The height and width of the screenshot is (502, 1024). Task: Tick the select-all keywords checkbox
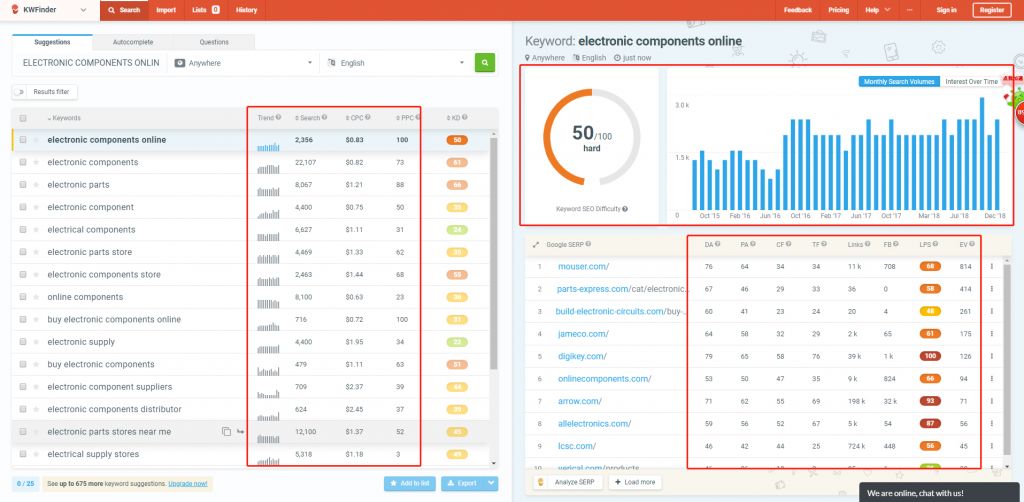click(x=23, y=118)
